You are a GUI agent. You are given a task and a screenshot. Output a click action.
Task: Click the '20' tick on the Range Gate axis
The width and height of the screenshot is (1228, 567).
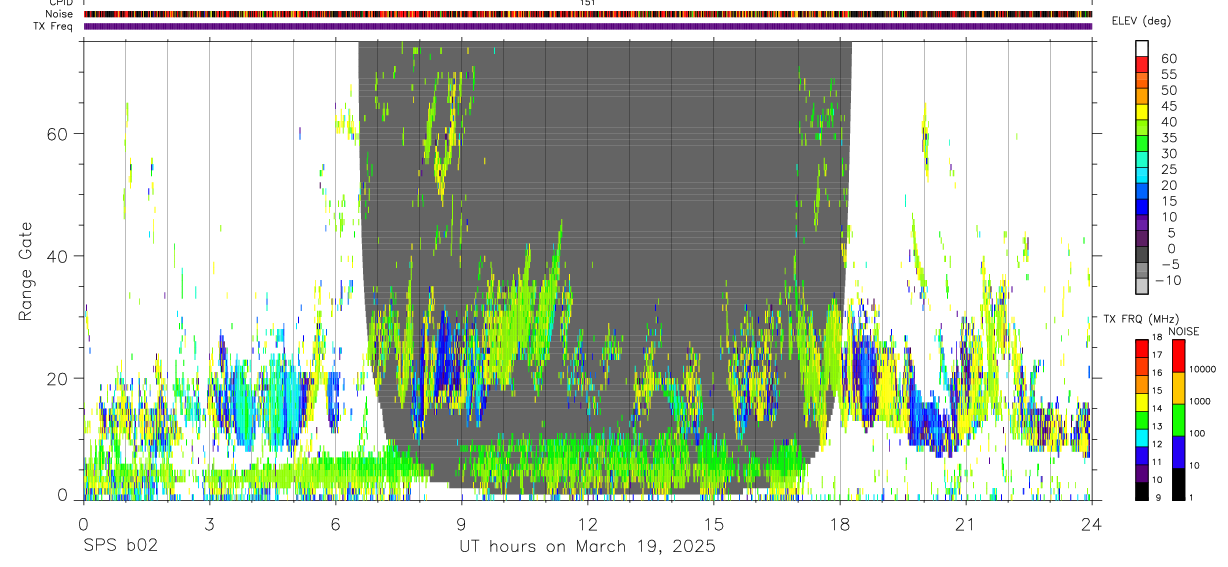[x=58, y=378]
